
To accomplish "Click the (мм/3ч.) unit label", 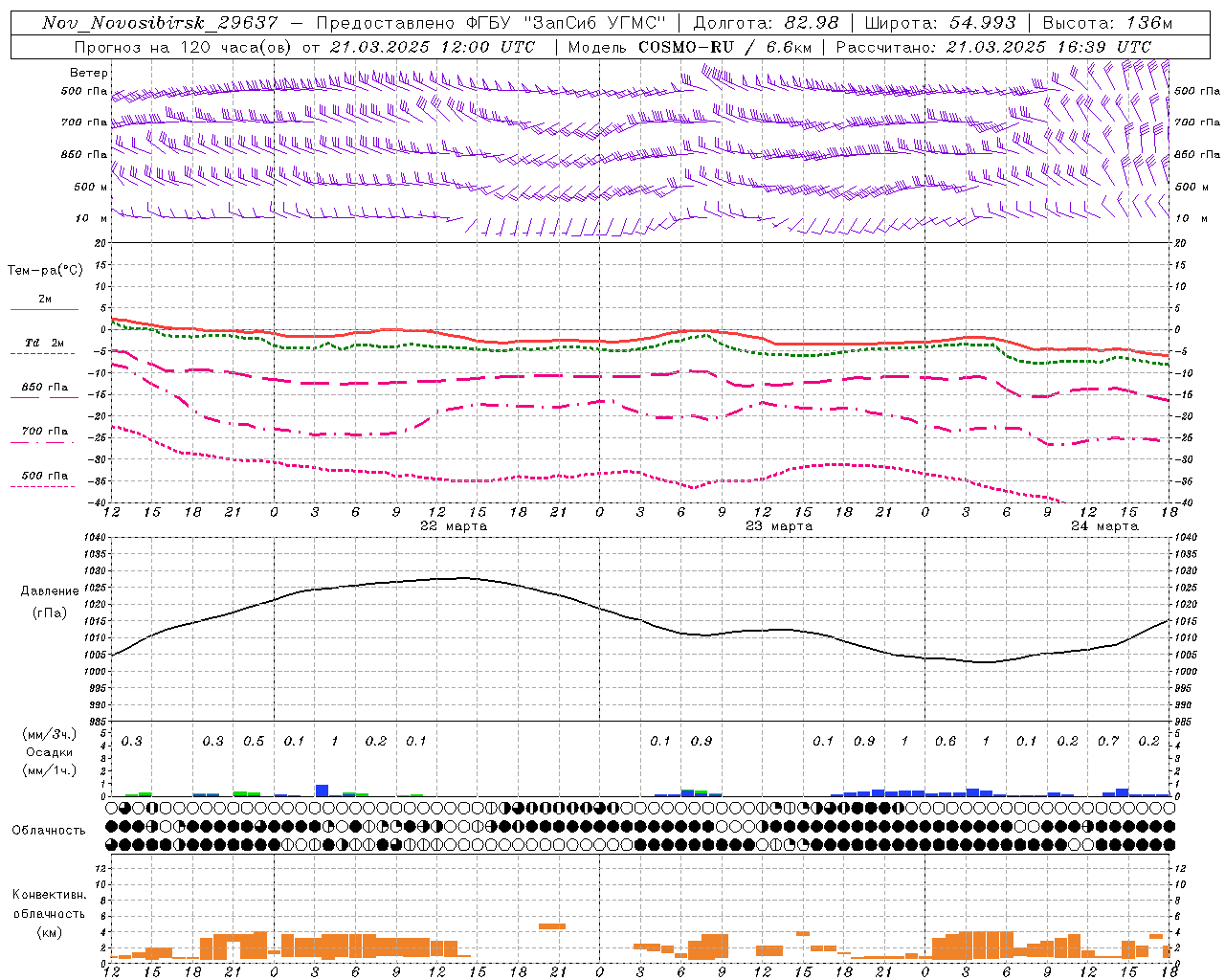I will click(x=50, y=735).
